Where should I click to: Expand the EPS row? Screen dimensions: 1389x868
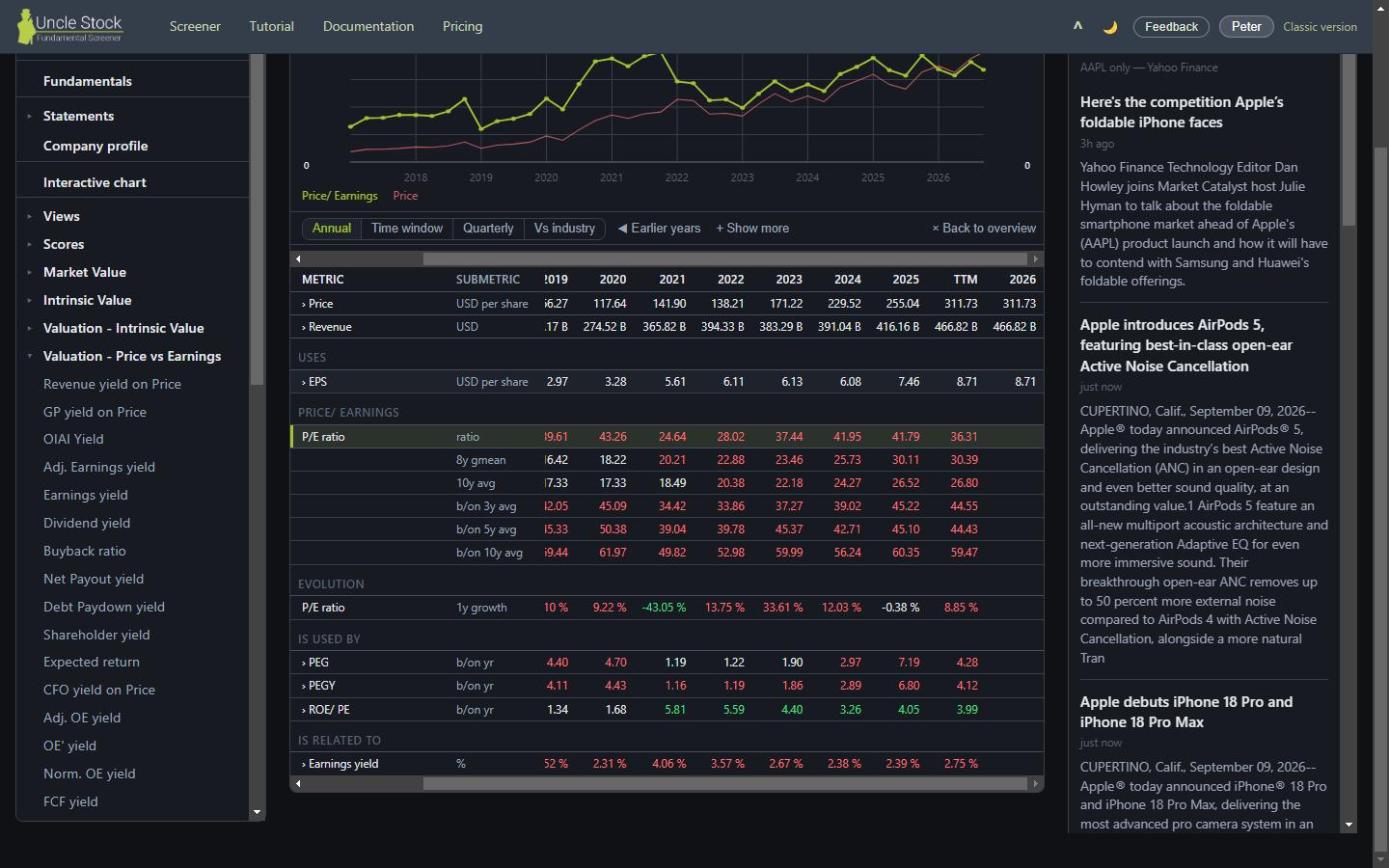click(314, 382)
